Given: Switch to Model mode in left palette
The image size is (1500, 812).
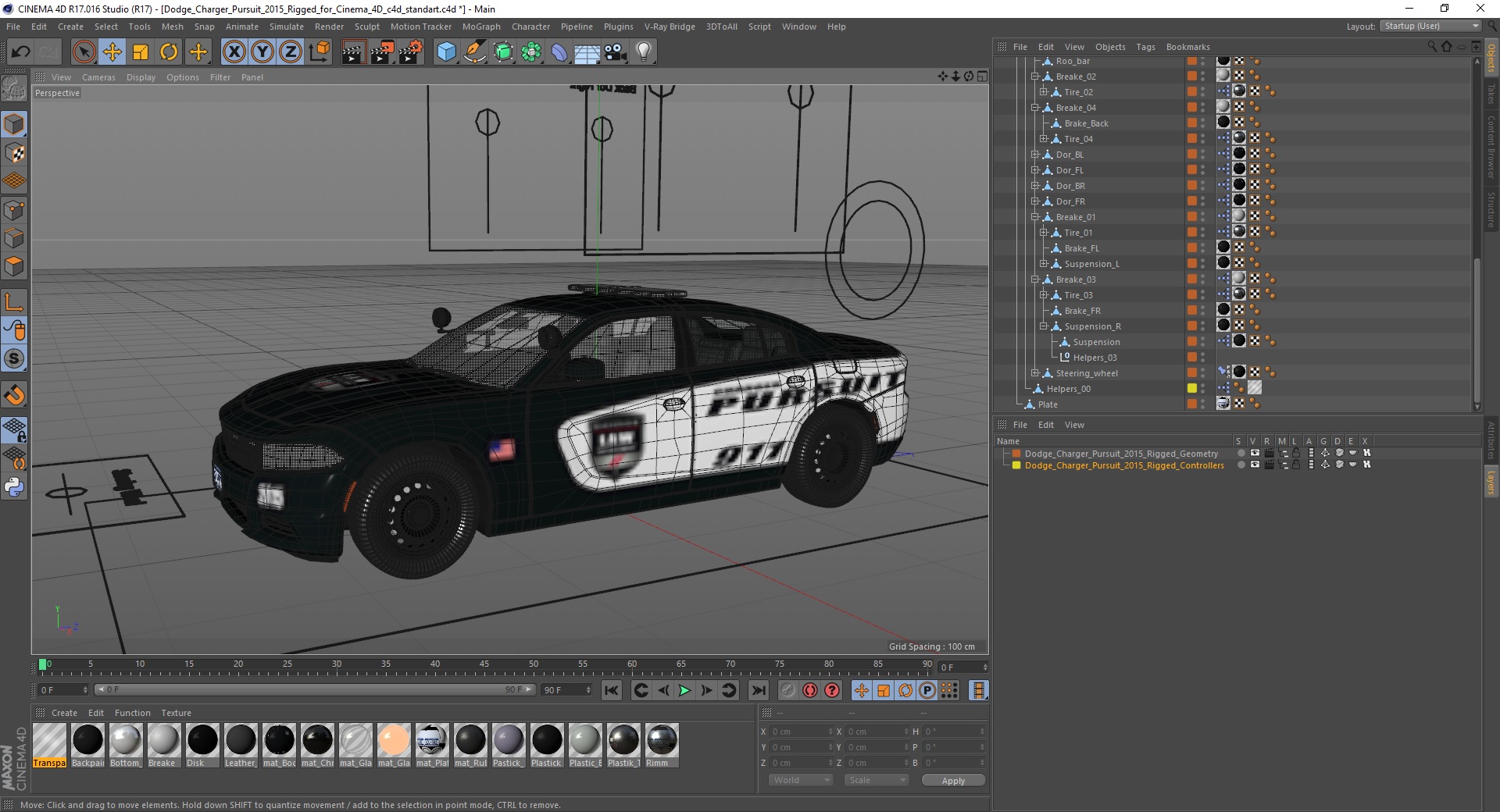Looking at the screenshot, I should [14, 124].
